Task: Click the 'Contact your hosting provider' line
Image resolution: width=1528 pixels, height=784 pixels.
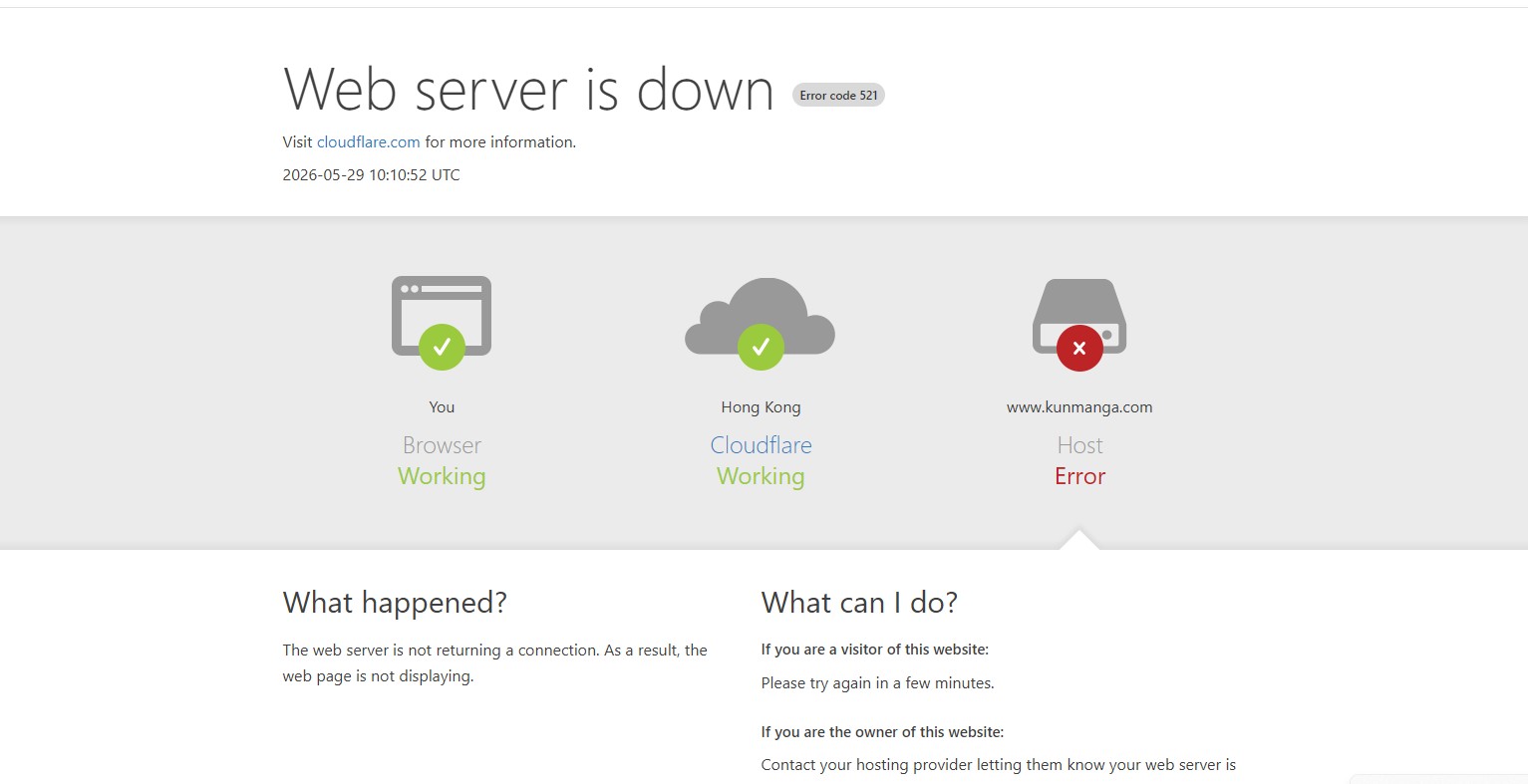Action: click(998, 765)
